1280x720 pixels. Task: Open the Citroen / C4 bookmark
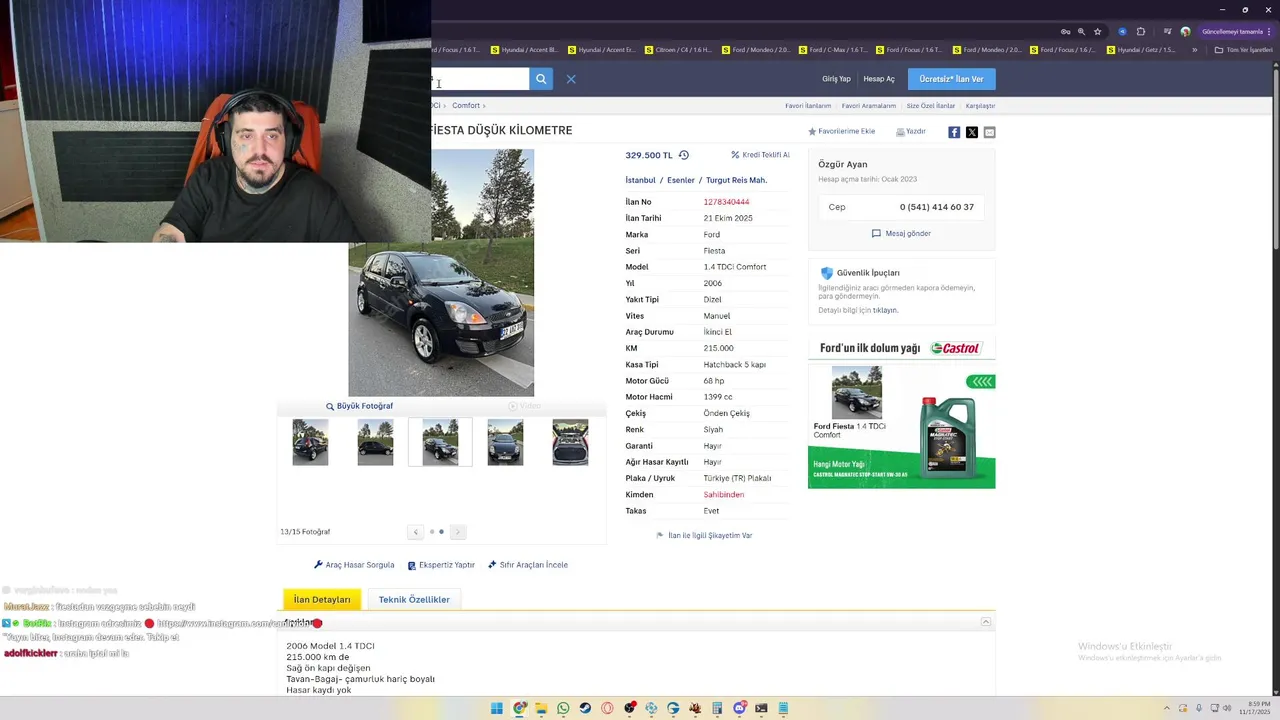[x=678, y=50]
